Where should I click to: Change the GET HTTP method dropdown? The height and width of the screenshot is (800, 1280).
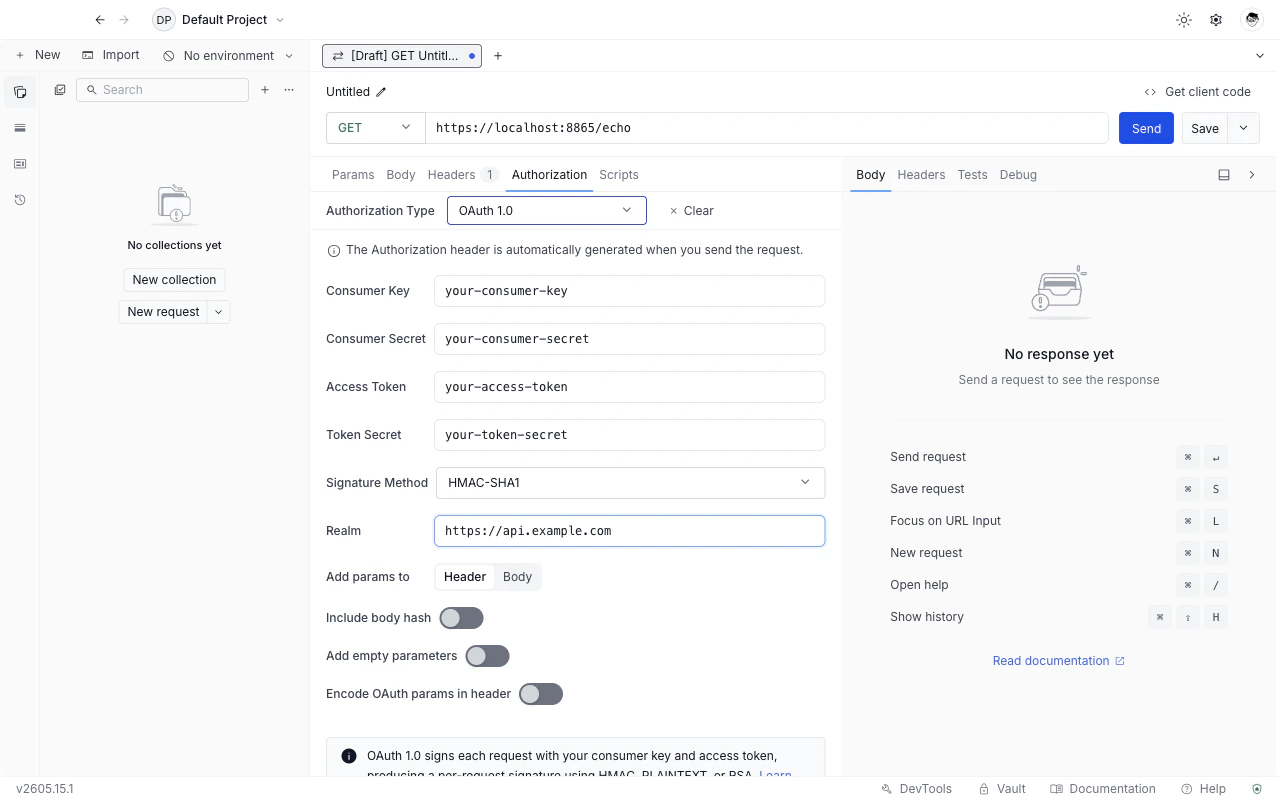tap(376, 128)
